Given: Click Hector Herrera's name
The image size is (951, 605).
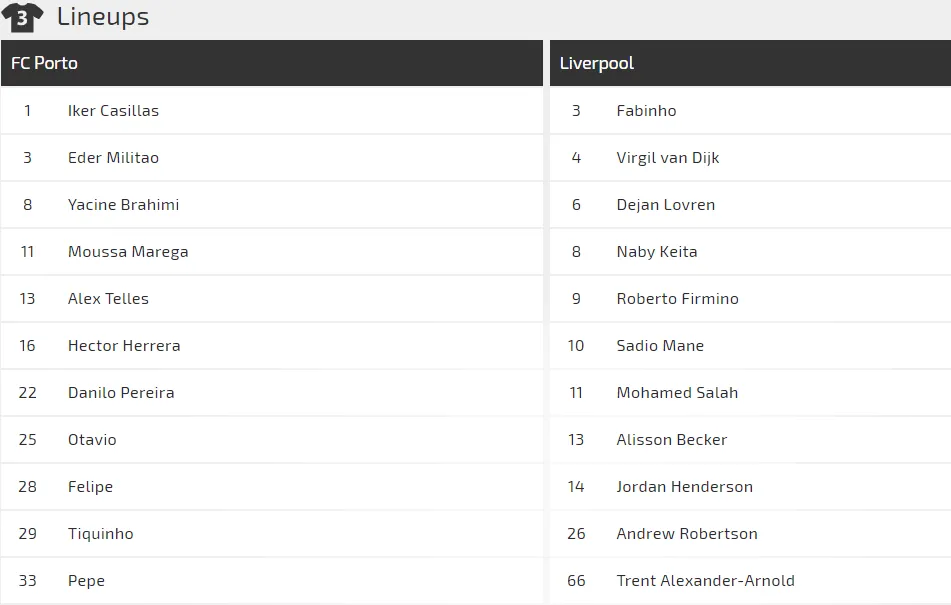Looking at the screenshot, I should (x=124, y=346).
